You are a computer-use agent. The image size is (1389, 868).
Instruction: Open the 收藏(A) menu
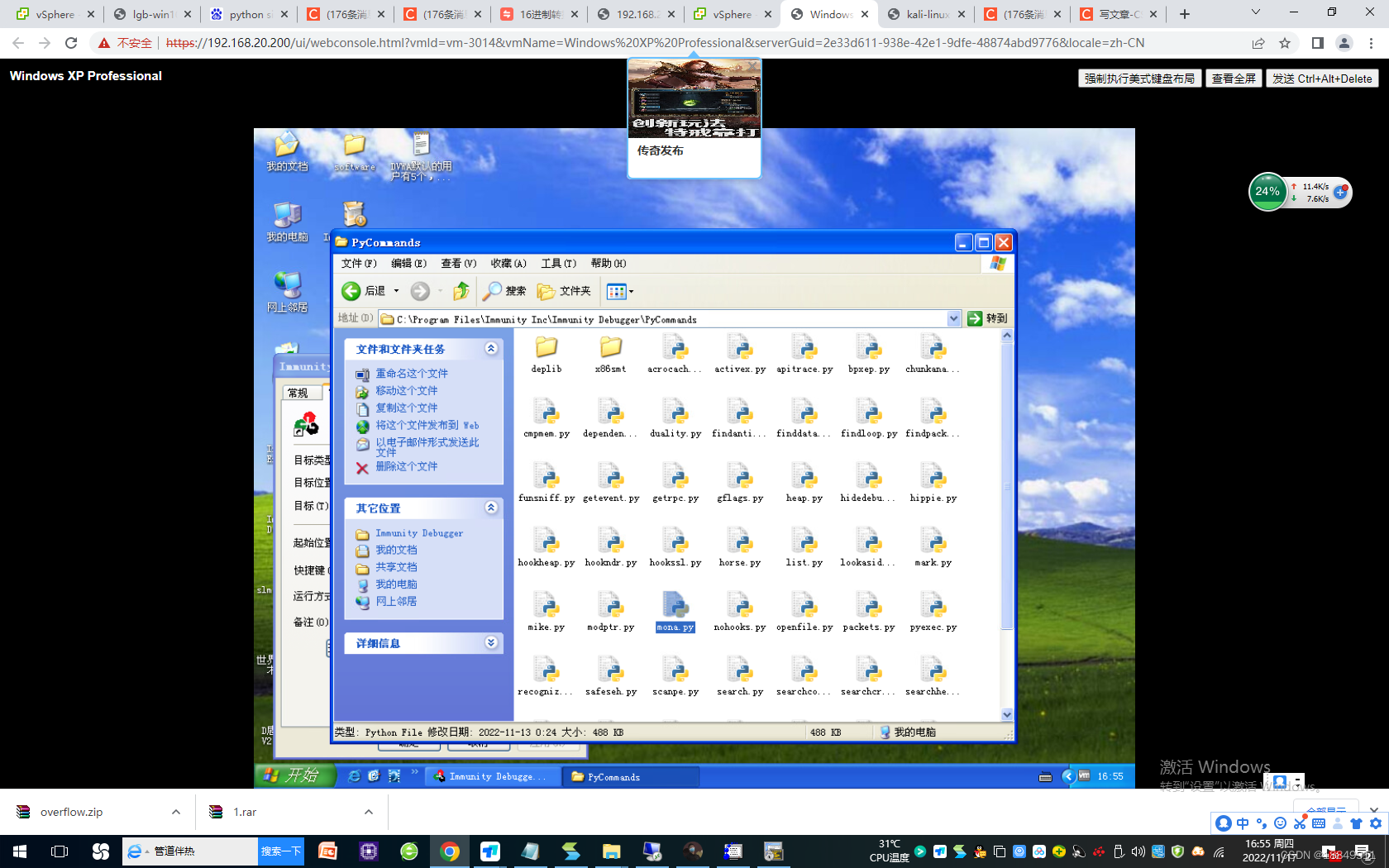(508, 264)
